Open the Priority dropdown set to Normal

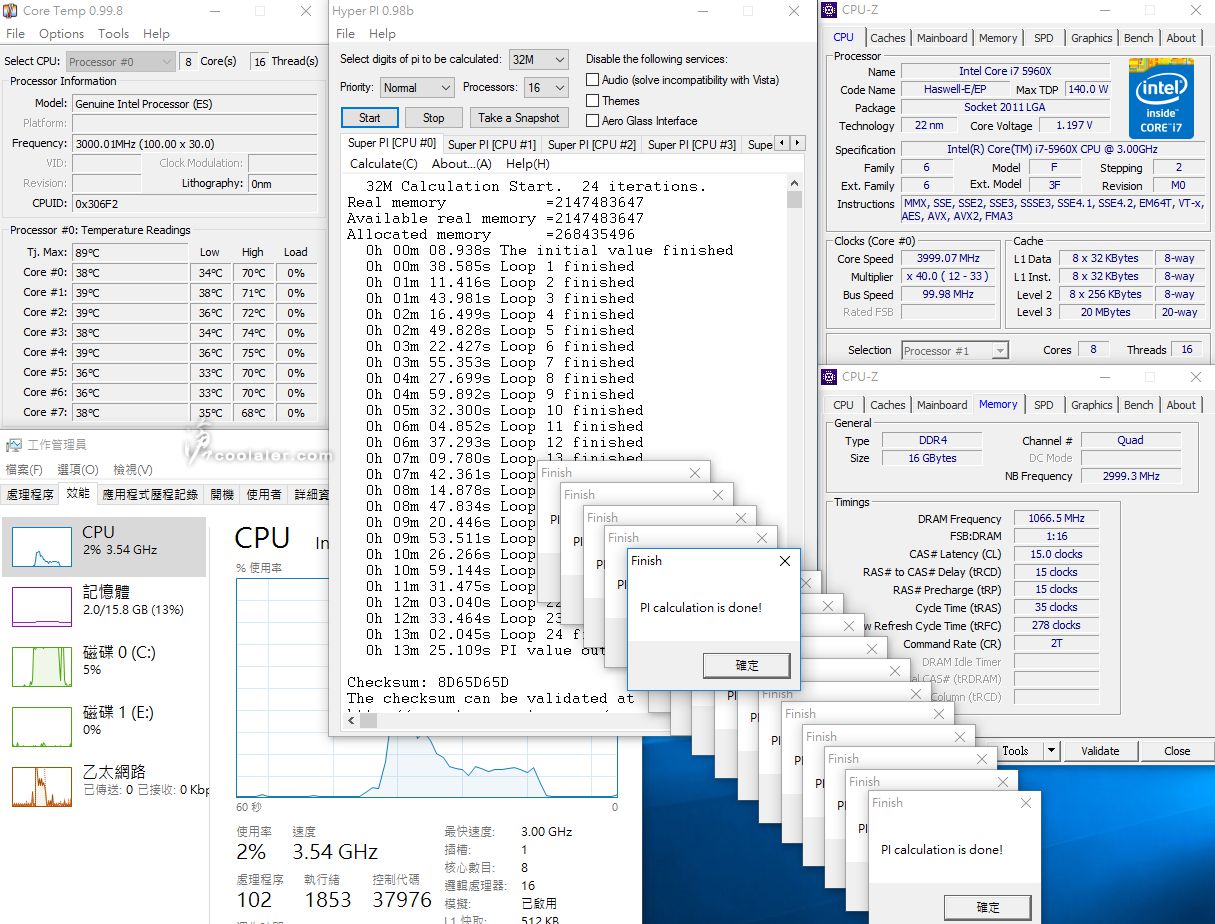tap(416, 88)
